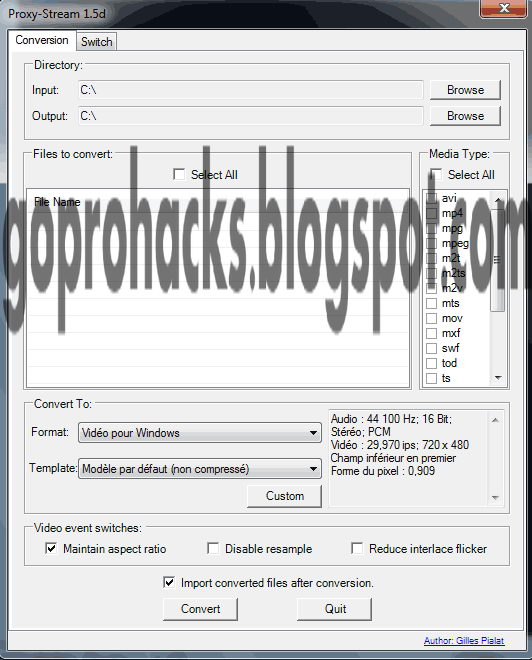Screen dimensions: 532x660
Task: Click format info box scroll up arrow
Action: [x=495, y=420]
